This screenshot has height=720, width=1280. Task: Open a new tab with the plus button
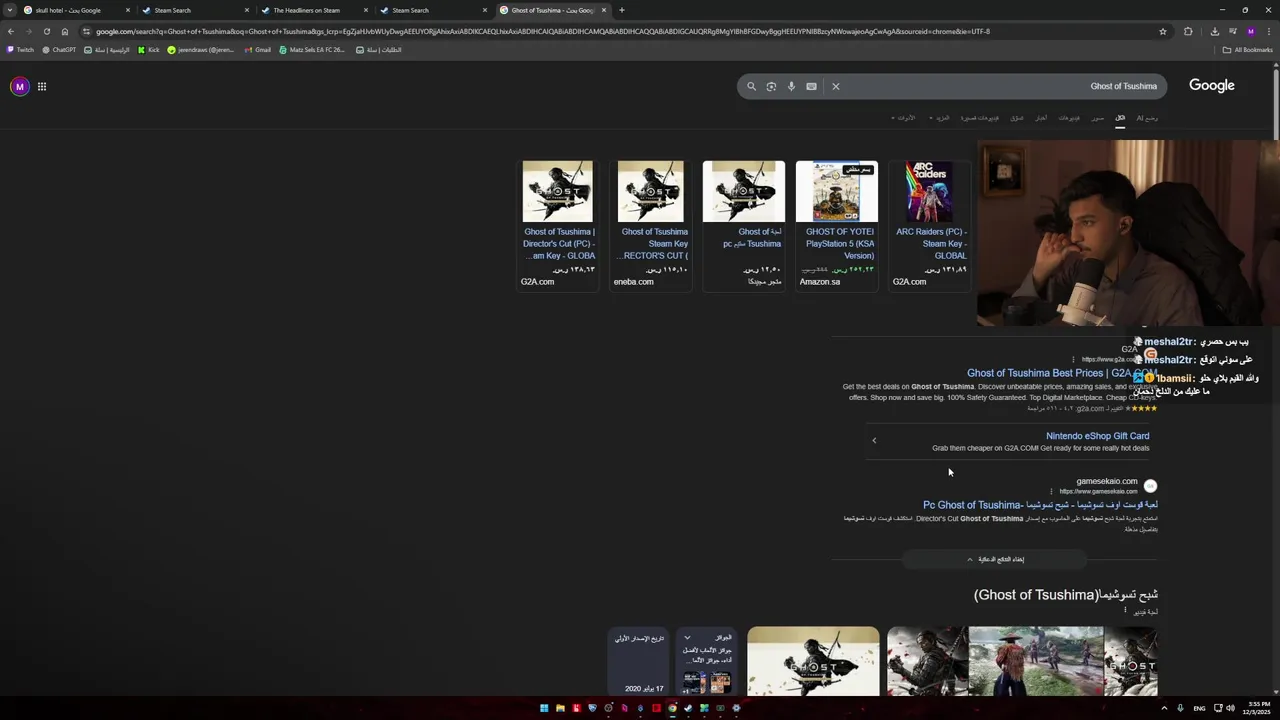point(622,10)
